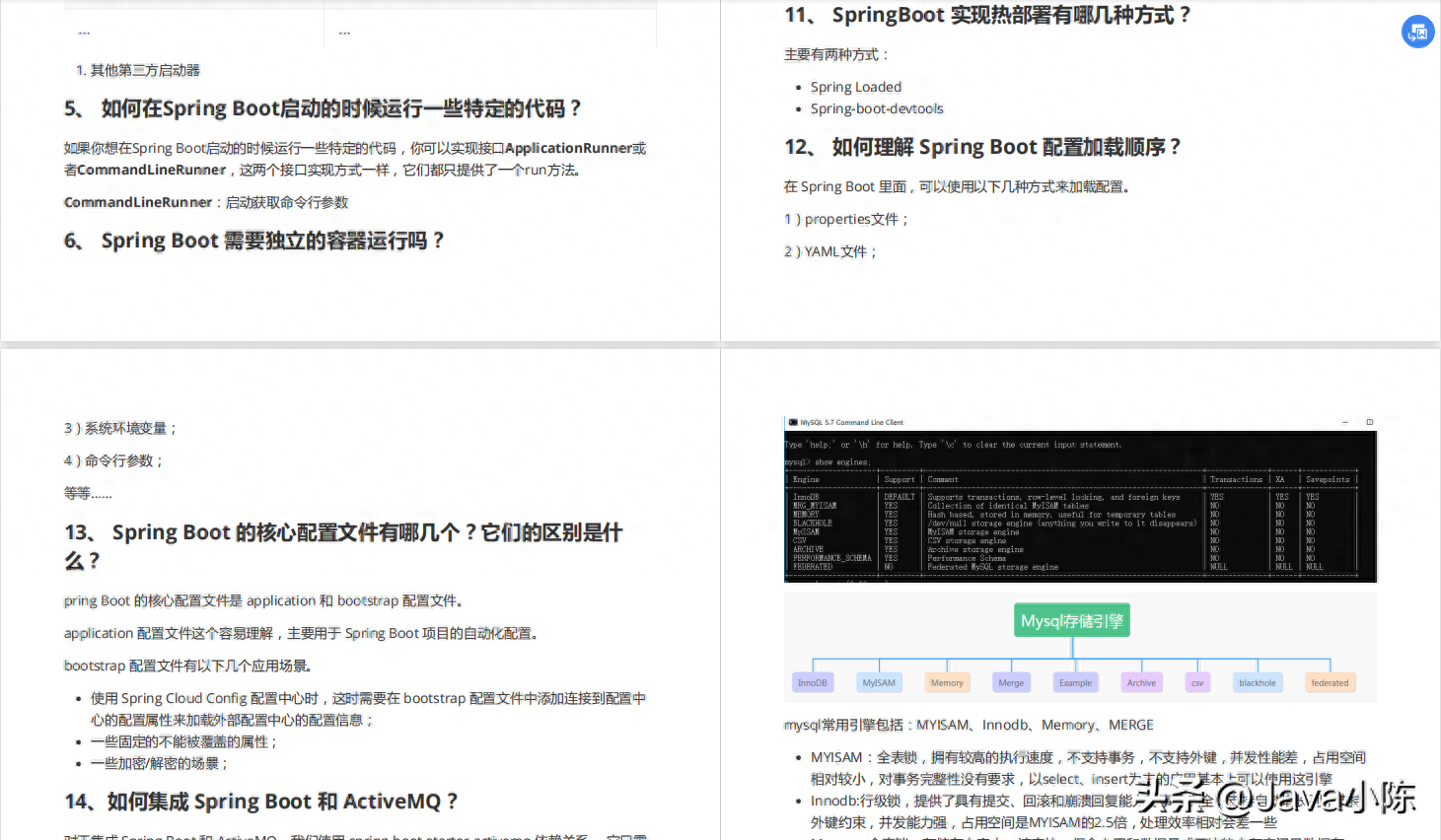This screenshot has width=1441, height=840.
Task: Click the blackhole node in the diagram
Action: (1257, 681)
